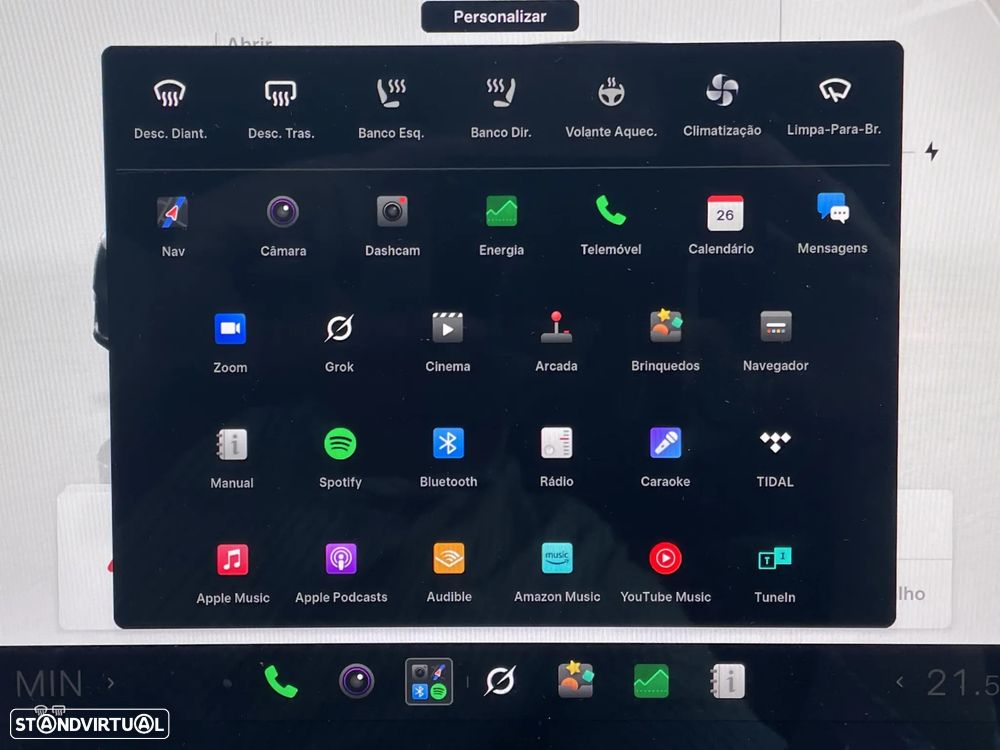Toggle right seat heater (Banco Dir.)
1000x750 pixels.
(x=501, y=93)
